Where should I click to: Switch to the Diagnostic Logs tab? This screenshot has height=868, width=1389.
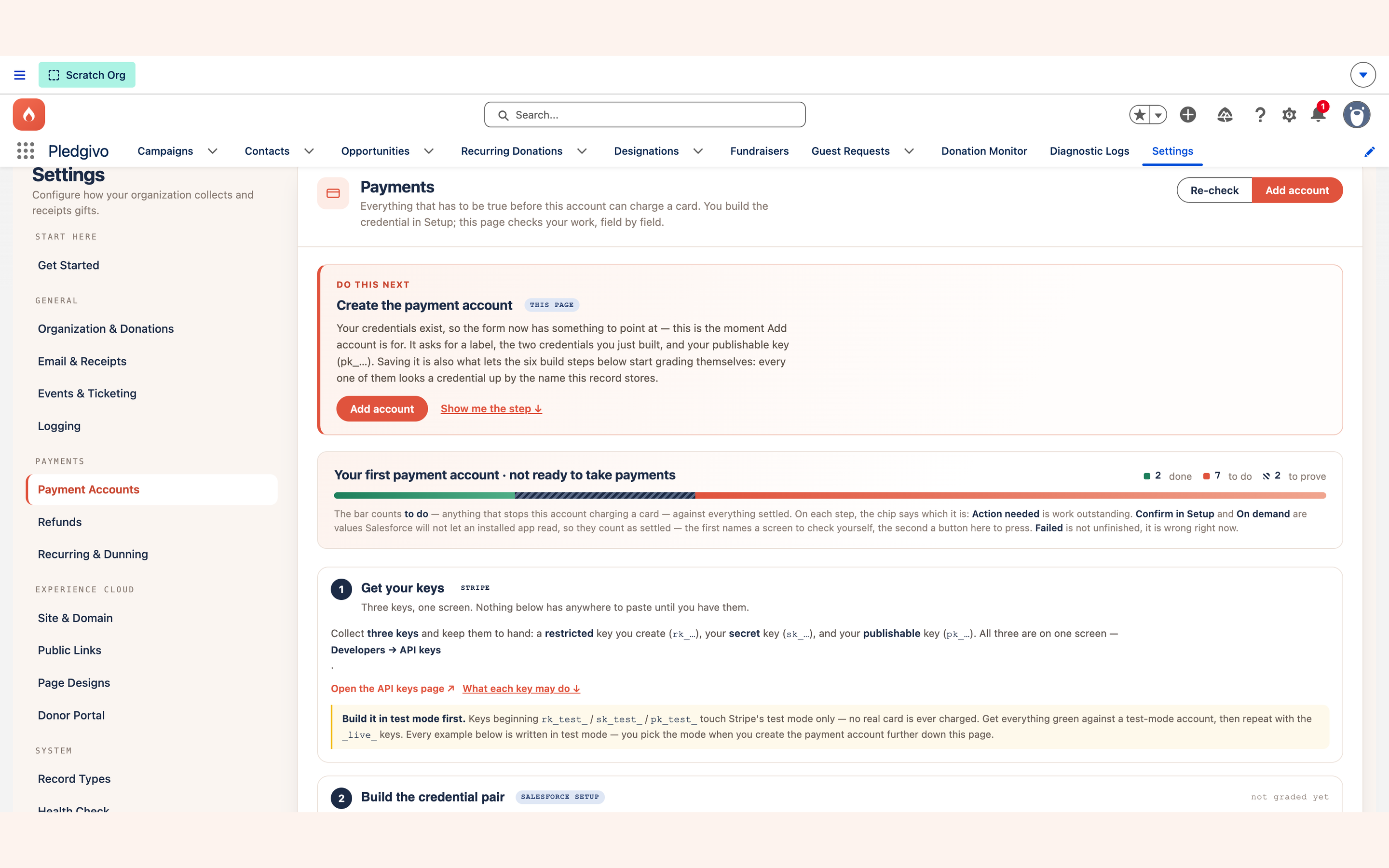[1089, 151]
